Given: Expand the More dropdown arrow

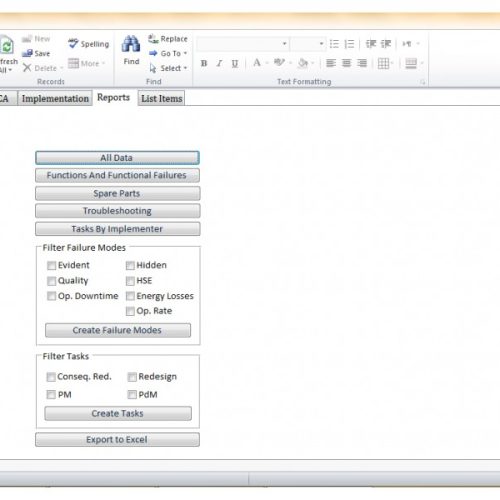Looking at the screenshot, I should pos(103,63).
